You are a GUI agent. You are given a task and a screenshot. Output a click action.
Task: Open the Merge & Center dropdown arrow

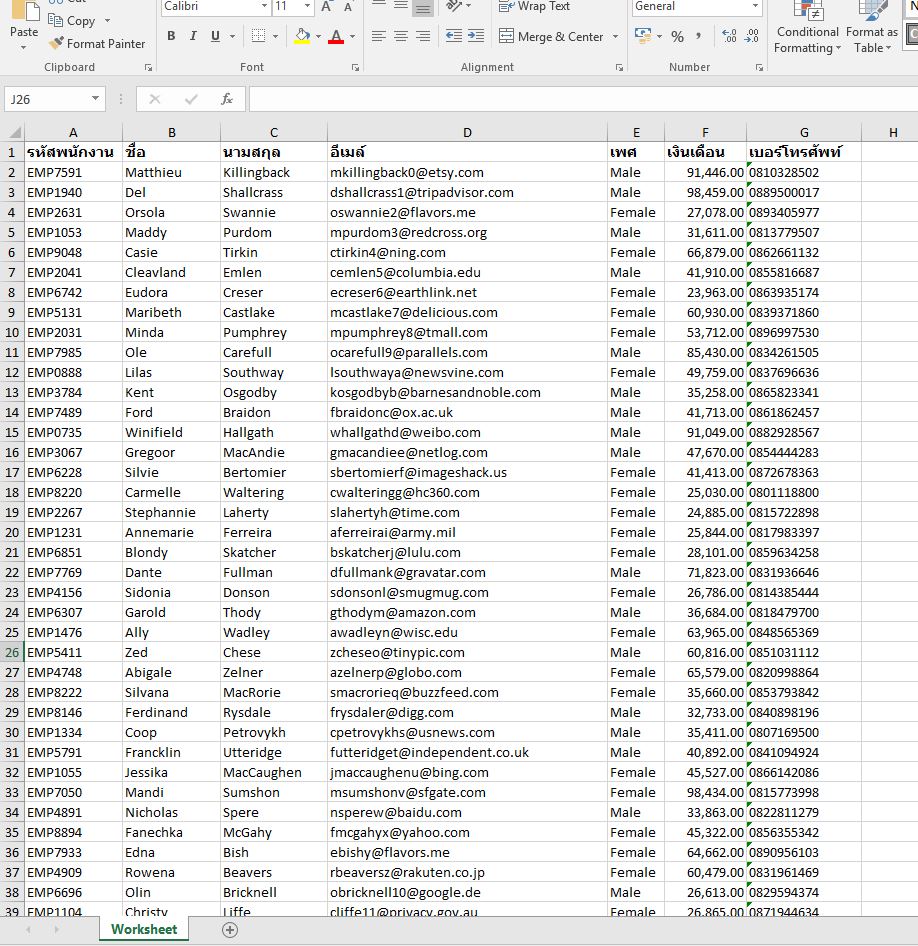tap(615, 37)
